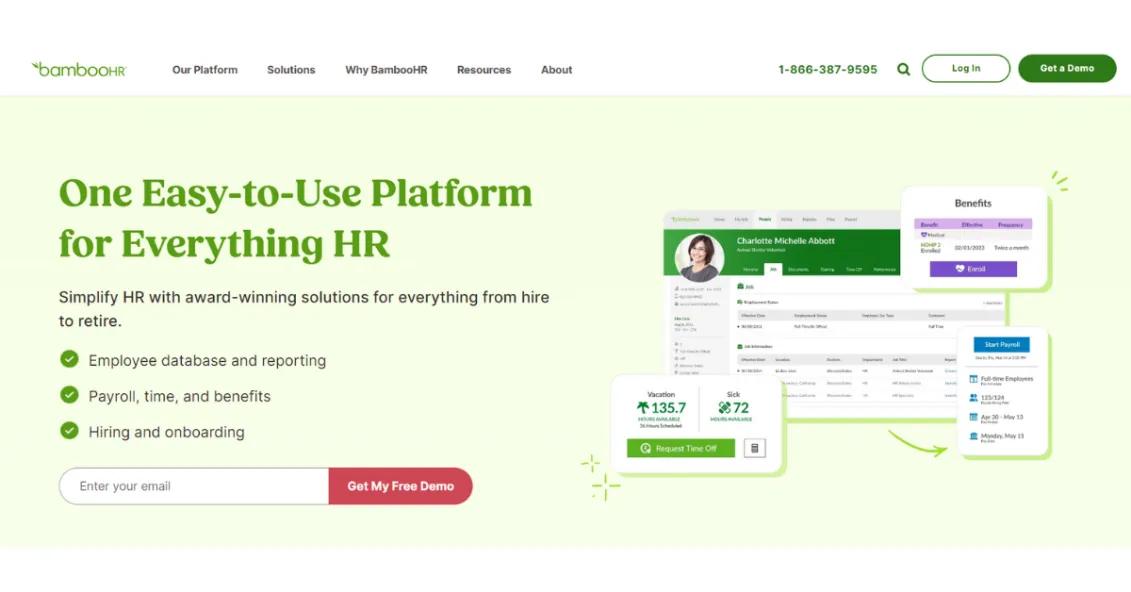Click checkmark beside Employee database and reporting
The image size is (1131, 592).
(69, 359)
